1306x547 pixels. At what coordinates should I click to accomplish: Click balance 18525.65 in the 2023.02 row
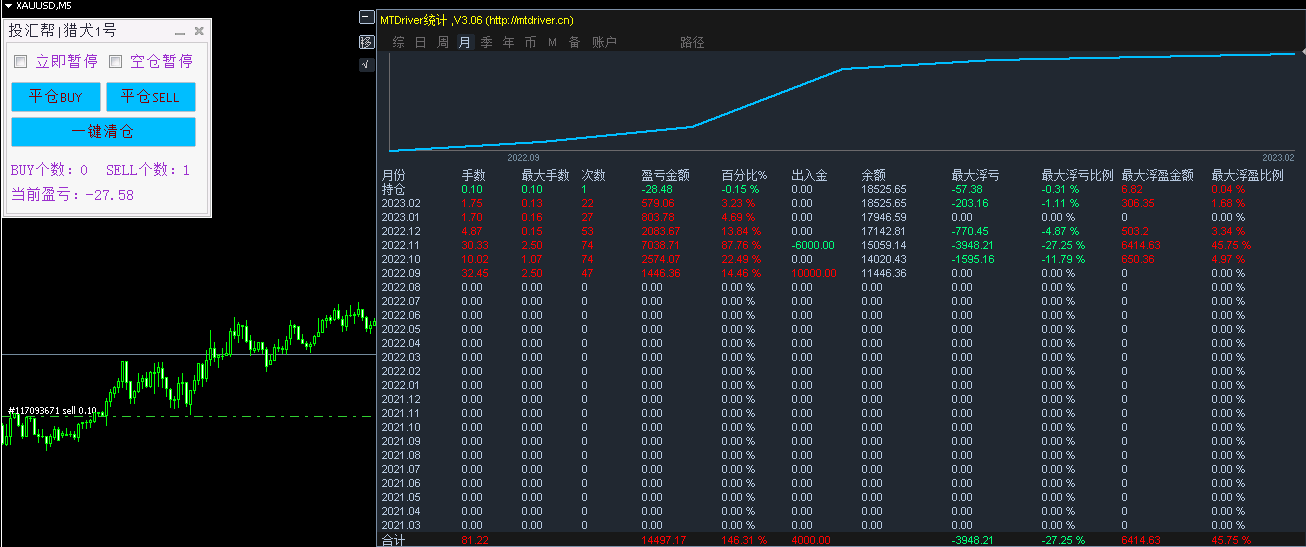point(884,203)
